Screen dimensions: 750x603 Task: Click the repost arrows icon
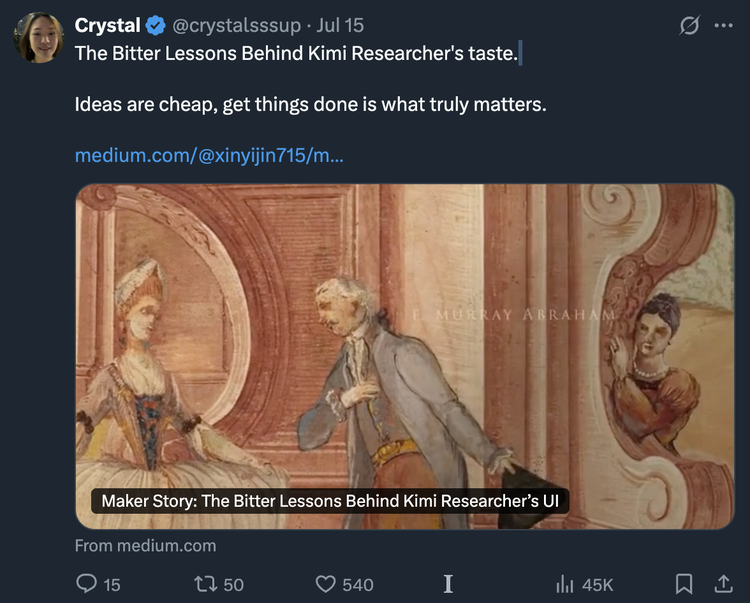tap(205, 584)
